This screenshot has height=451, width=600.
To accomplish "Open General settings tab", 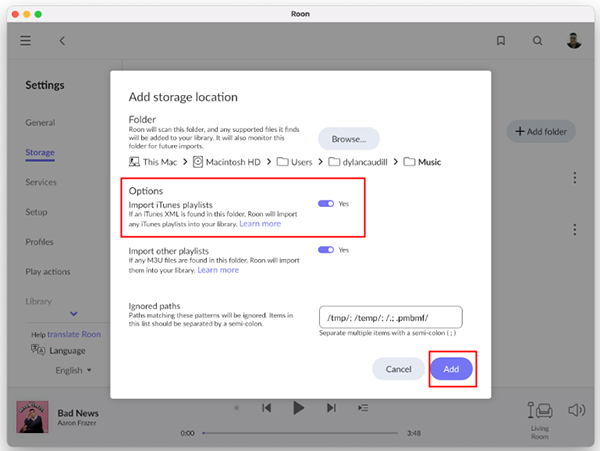I will 40,122.
